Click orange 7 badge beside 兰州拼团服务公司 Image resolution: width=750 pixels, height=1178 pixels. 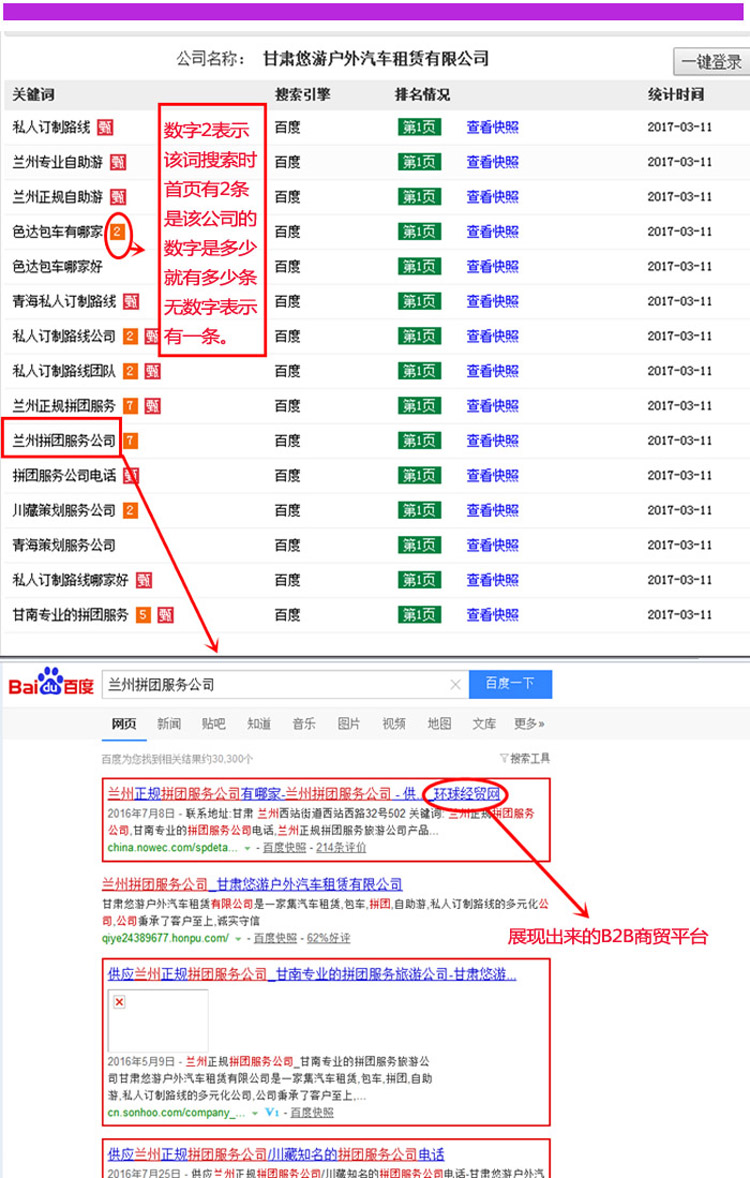click(x=130, y=440)
